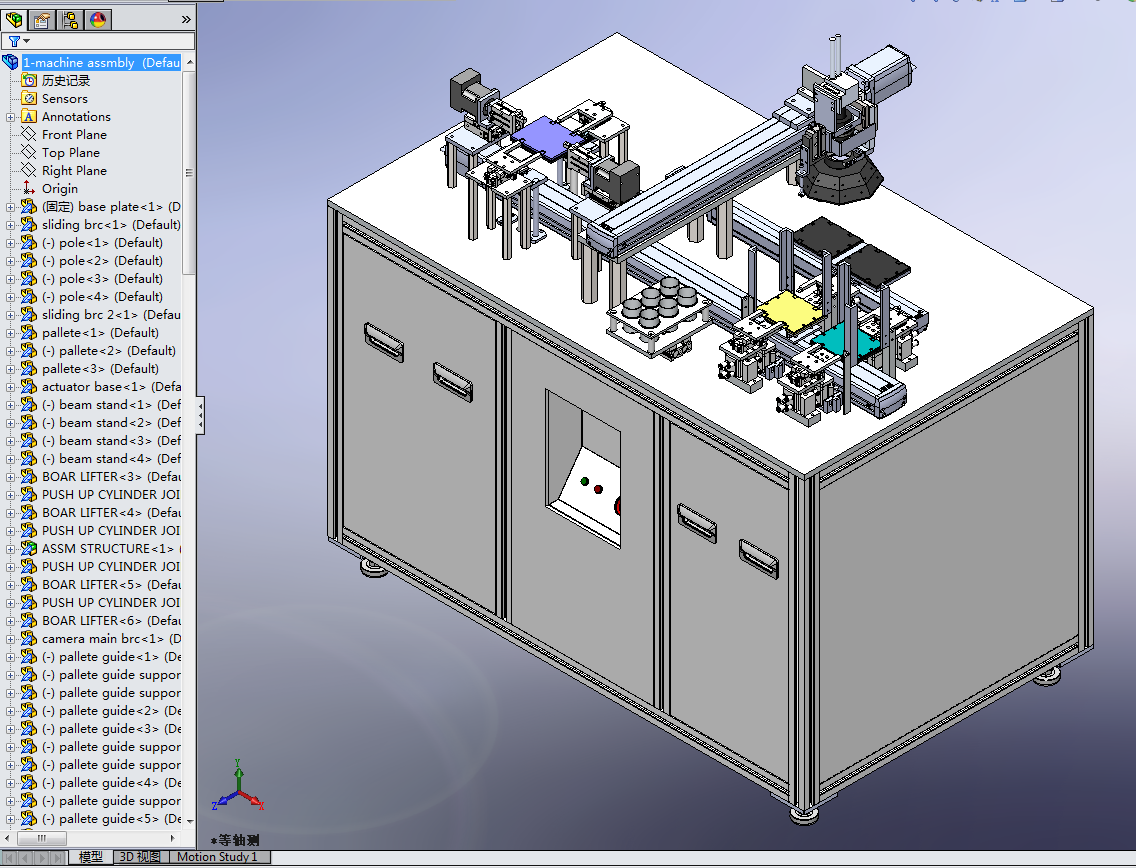Switch to the PropertyManager tab icon

tap(43, 19)
